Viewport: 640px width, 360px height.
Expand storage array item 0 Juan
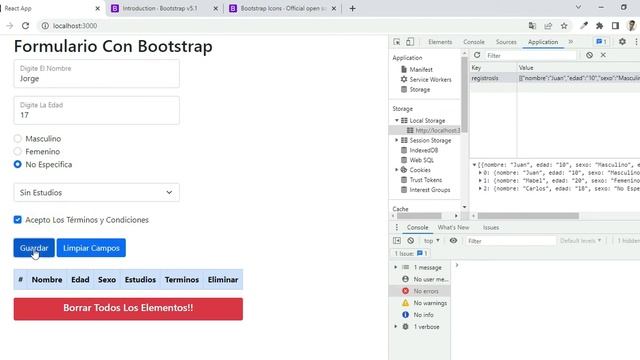(x=480, y=173)
